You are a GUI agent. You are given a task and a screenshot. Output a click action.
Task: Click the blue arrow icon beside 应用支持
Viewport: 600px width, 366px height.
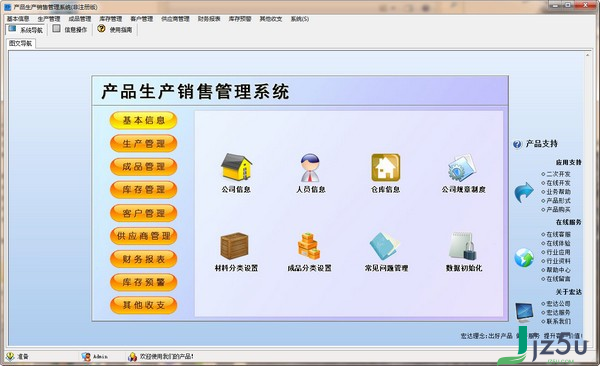[524, 192]
